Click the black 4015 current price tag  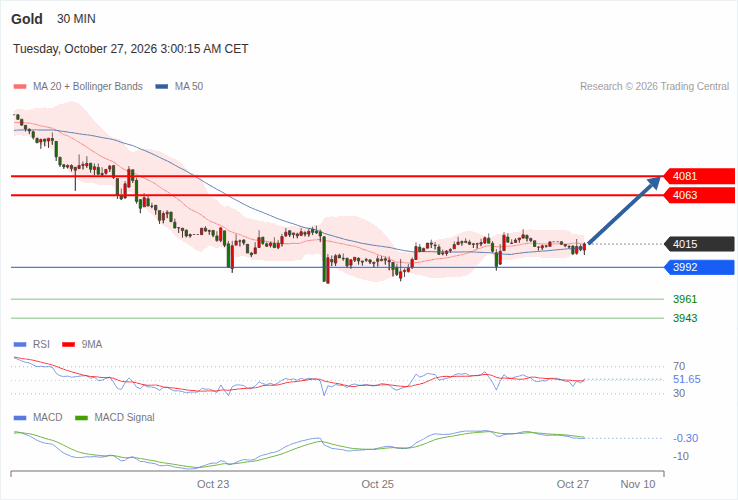699,244
